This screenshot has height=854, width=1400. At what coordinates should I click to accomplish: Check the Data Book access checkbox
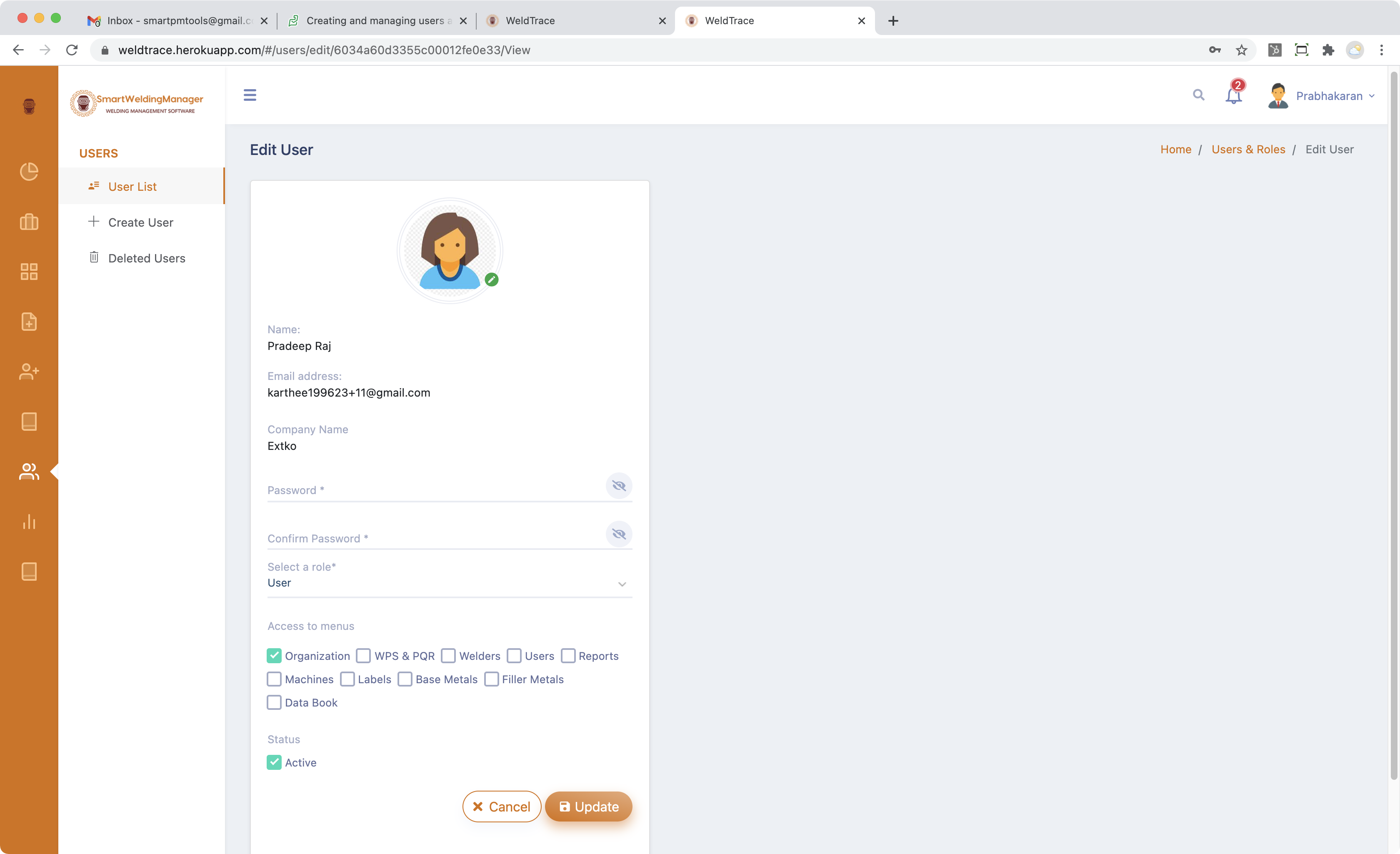[x=274, y=702]
